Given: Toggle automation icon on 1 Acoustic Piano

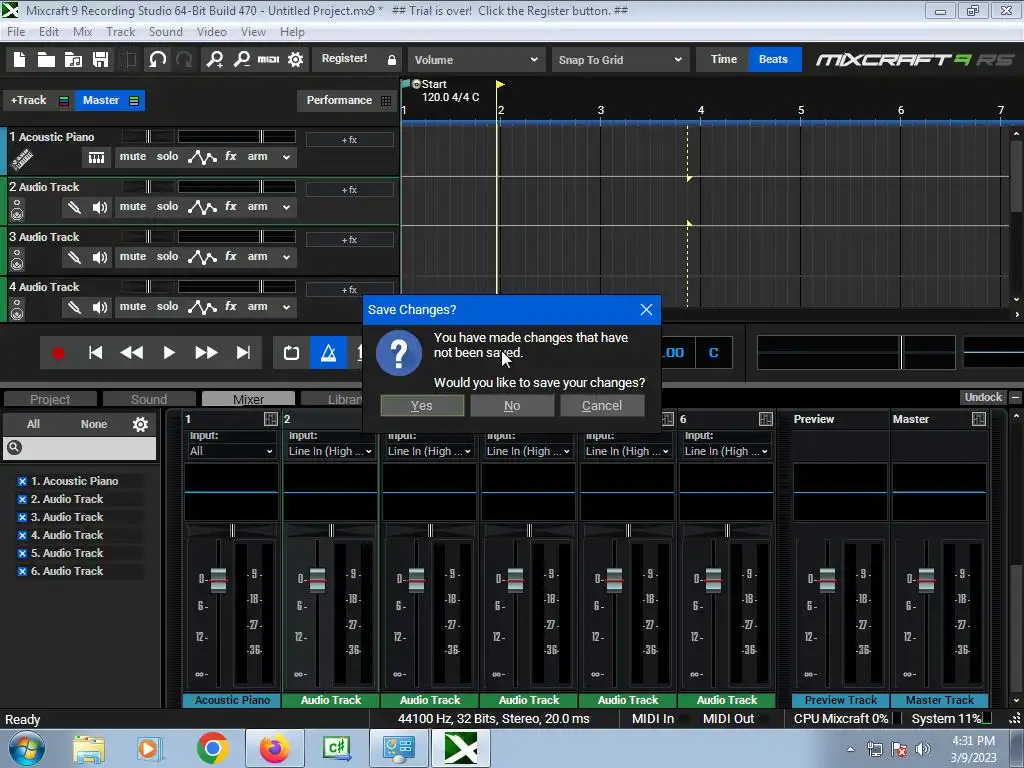Looking at the screenshot, I should point(202,157).
